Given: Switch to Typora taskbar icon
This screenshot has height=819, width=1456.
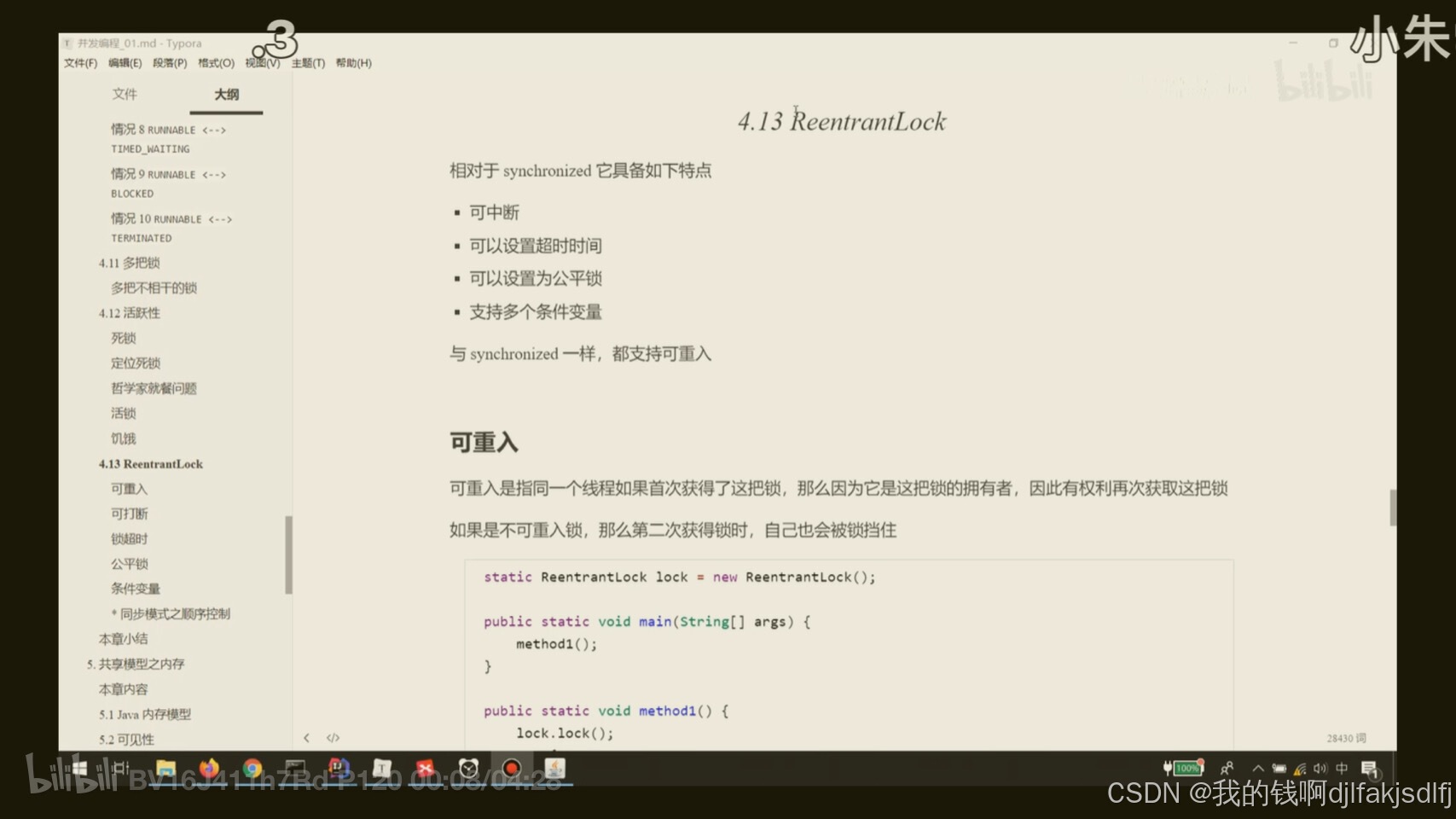Looking at the screenshot, I should (x=382, y=769).
